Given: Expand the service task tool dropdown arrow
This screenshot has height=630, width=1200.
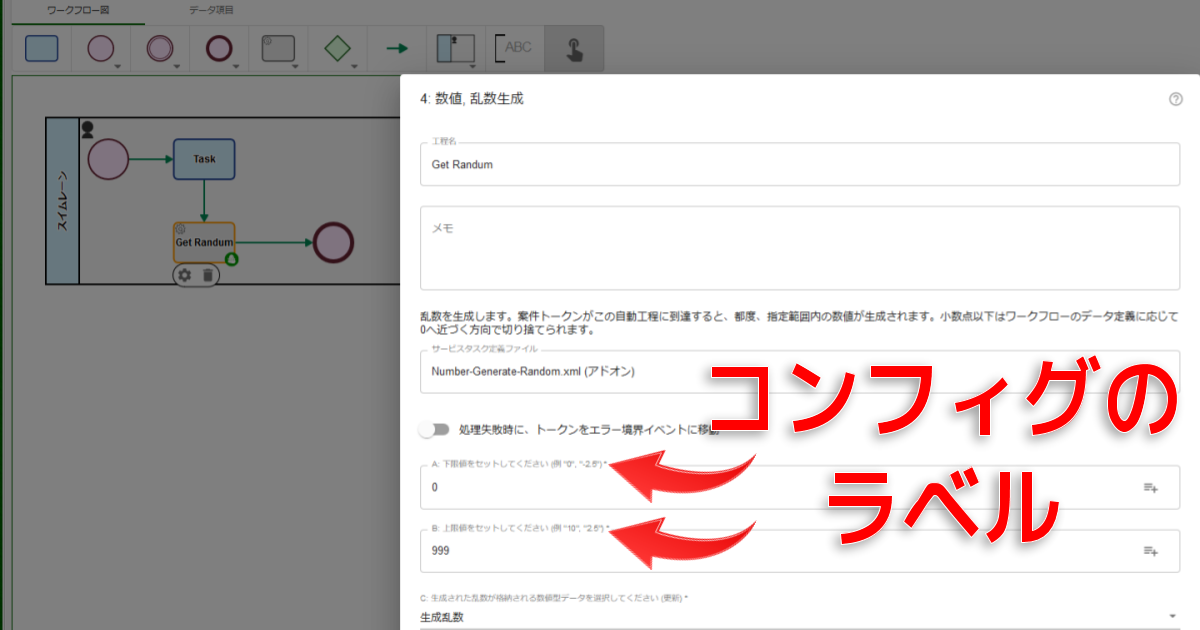Looking at the screenshot, I should [296, 67].
